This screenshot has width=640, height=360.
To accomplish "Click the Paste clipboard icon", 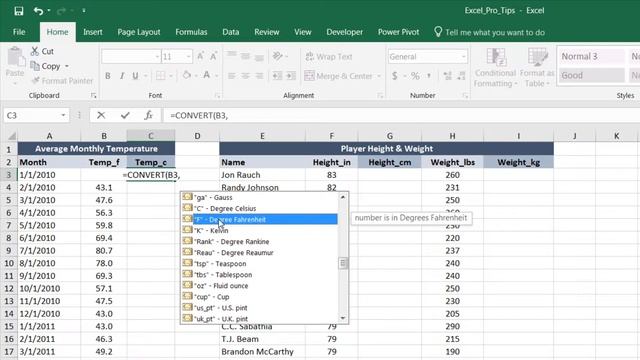I will tap(15, 57).
